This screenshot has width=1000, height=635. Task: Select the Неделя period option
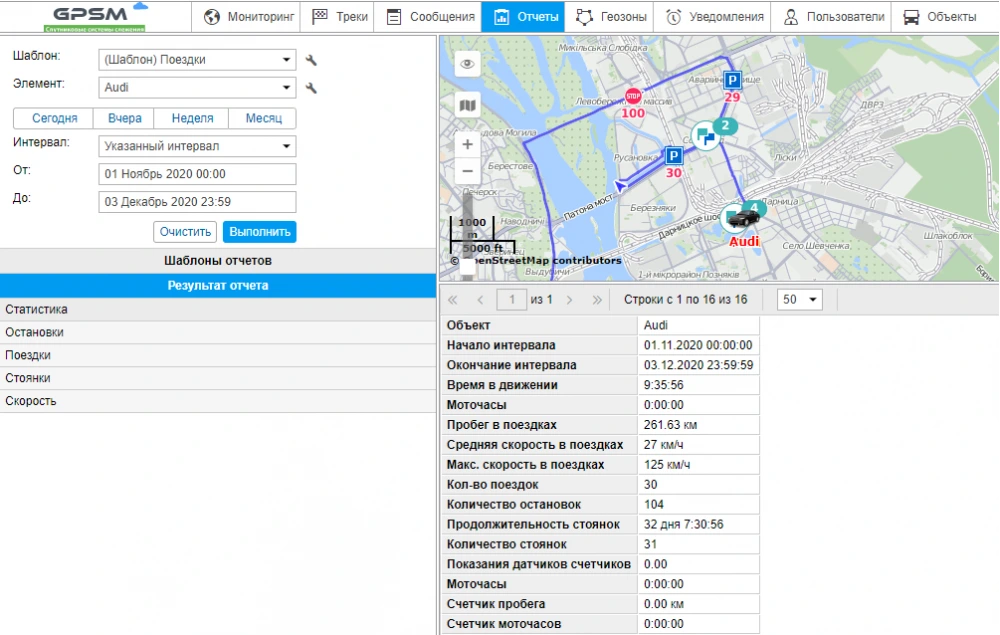192,118
